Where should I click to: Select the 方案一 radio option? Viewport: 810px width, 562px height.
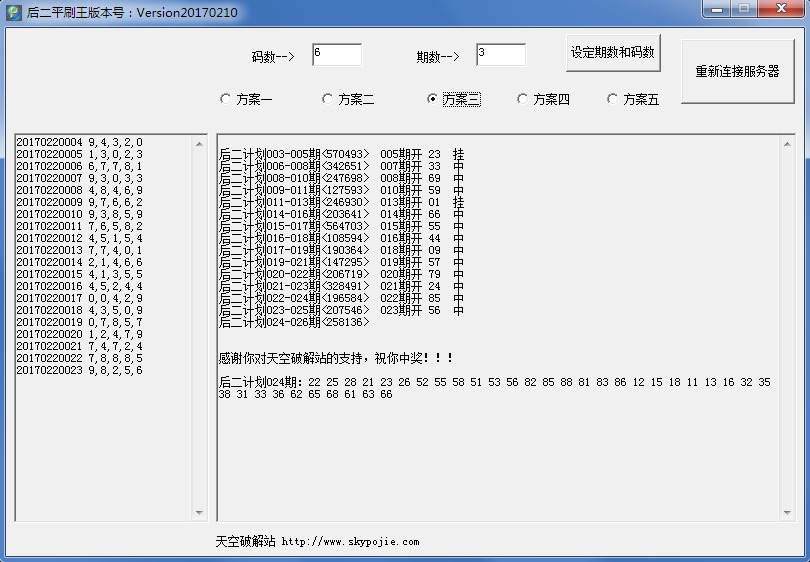point(225,99)
